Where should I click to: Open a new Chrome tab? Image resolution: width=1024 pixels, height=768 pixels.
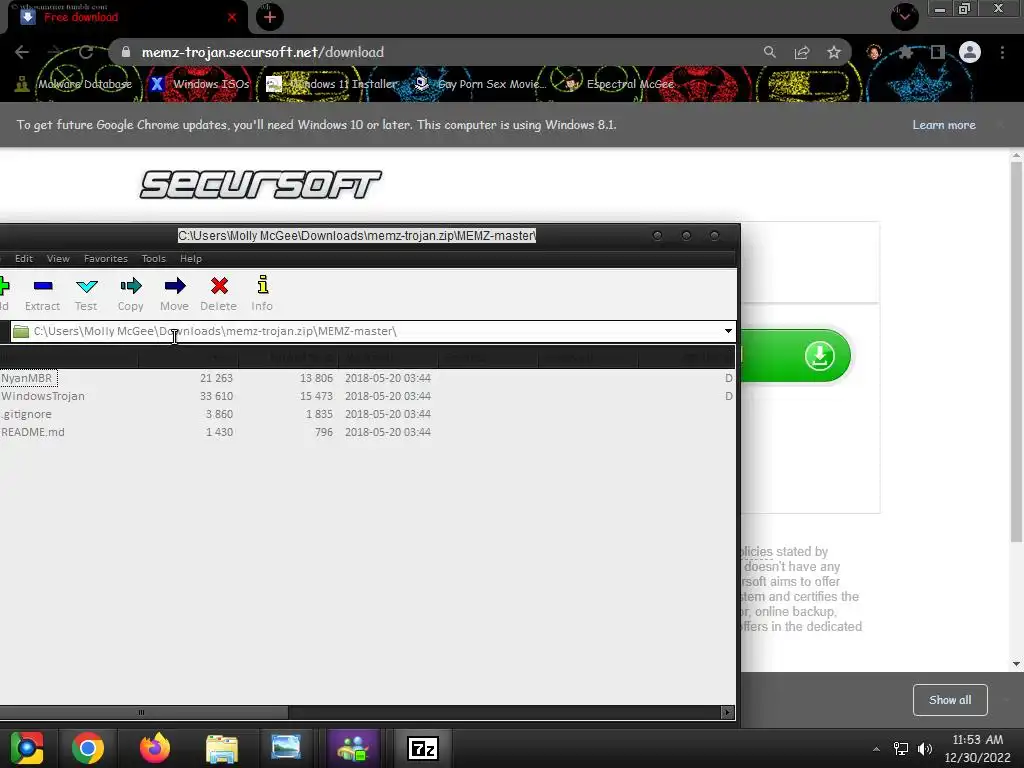[x=270, y=18]
